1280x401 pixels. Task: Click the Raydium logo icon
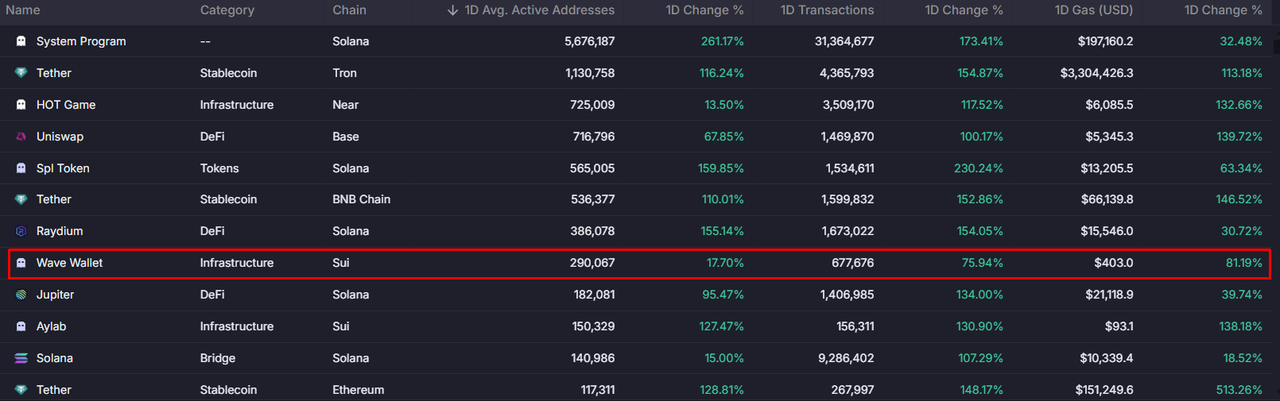[21, 231]
